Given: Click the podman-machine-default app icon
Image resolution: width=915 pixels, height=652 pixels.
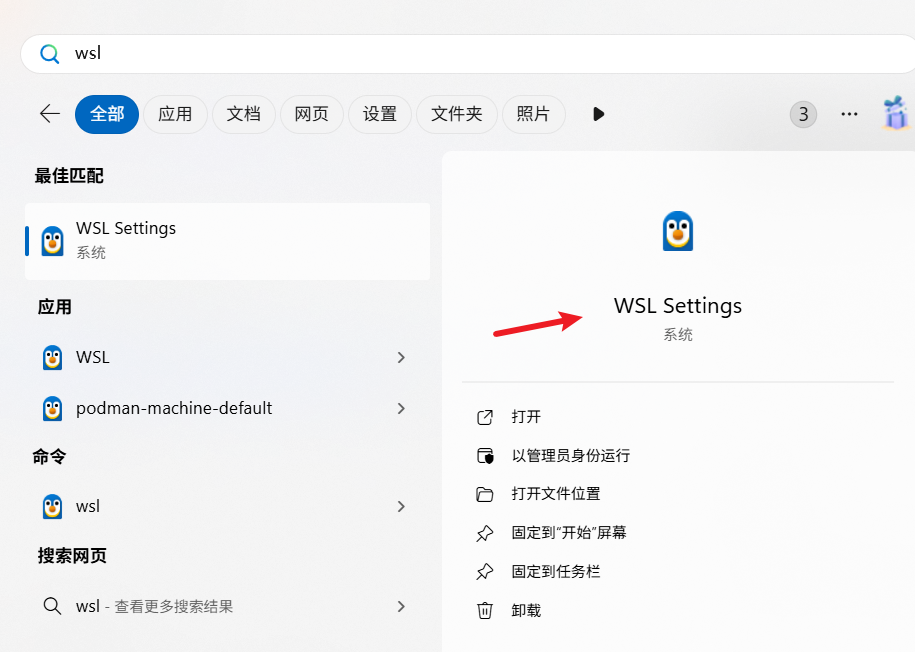Looking at the screenshot, I should (51, 408).
